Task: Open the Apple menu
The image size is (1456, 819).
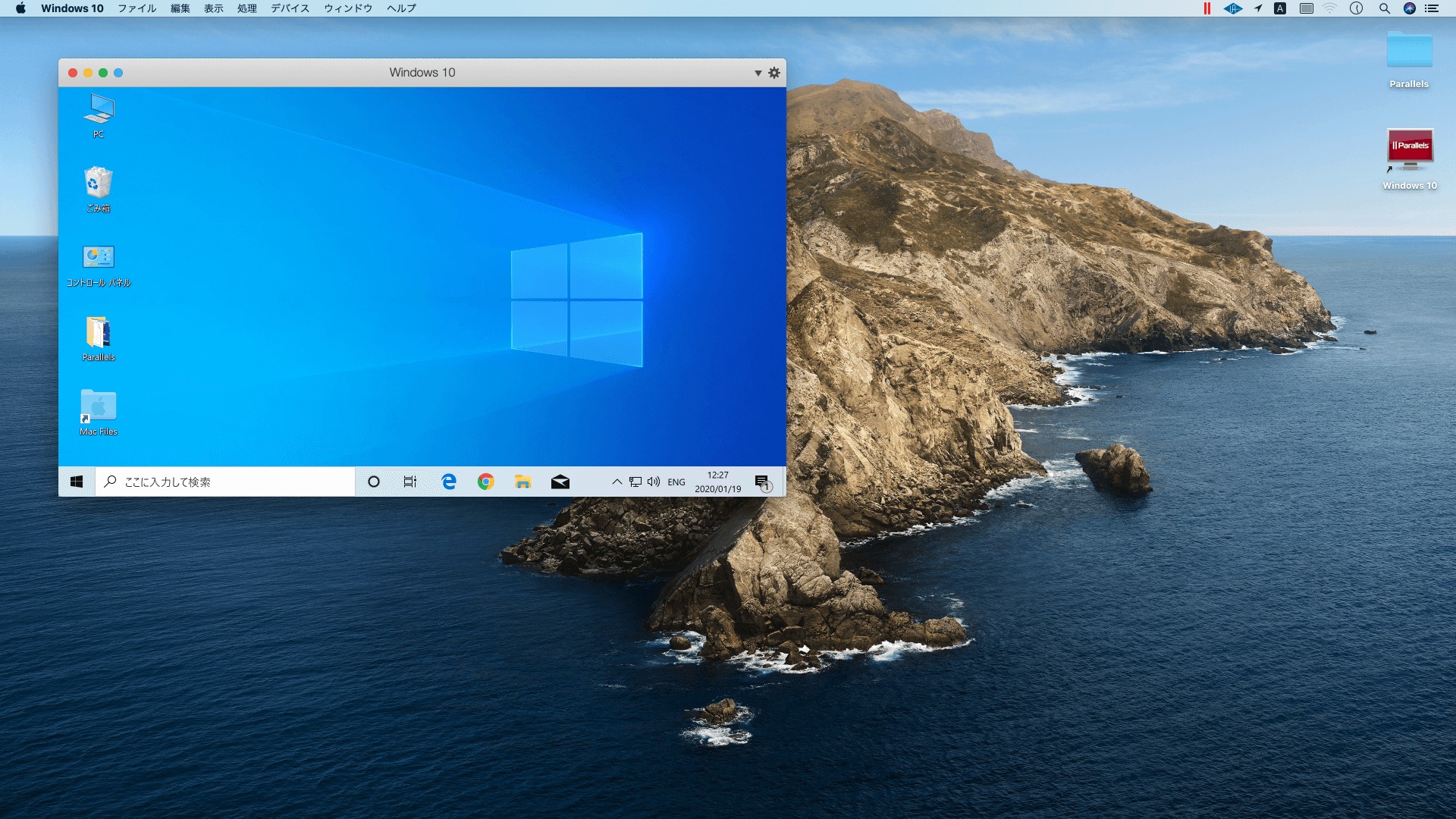Action: (20, 8)
